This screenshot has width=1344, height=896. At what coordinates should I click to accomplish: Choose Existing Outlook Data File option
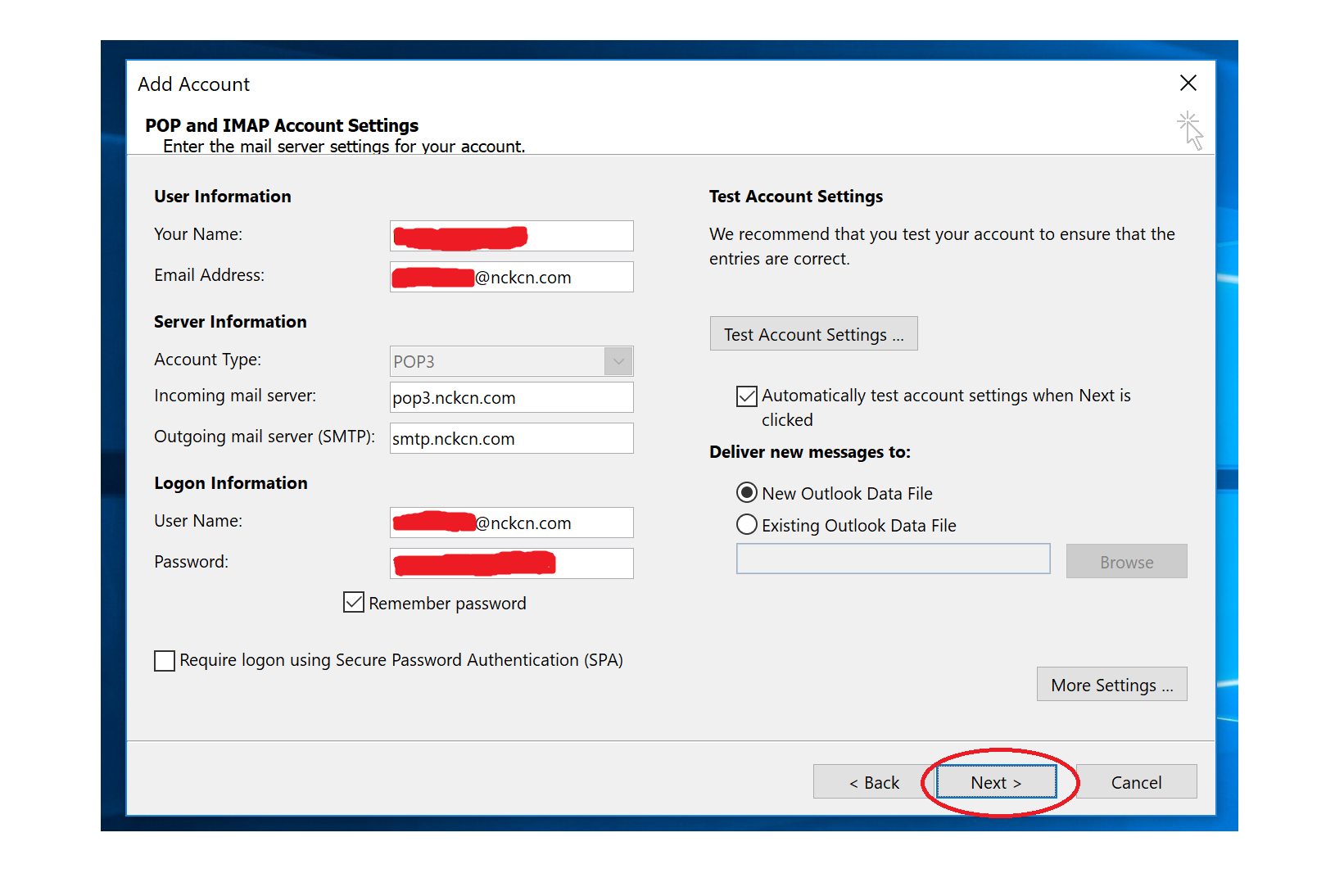[x=747, y=525]
